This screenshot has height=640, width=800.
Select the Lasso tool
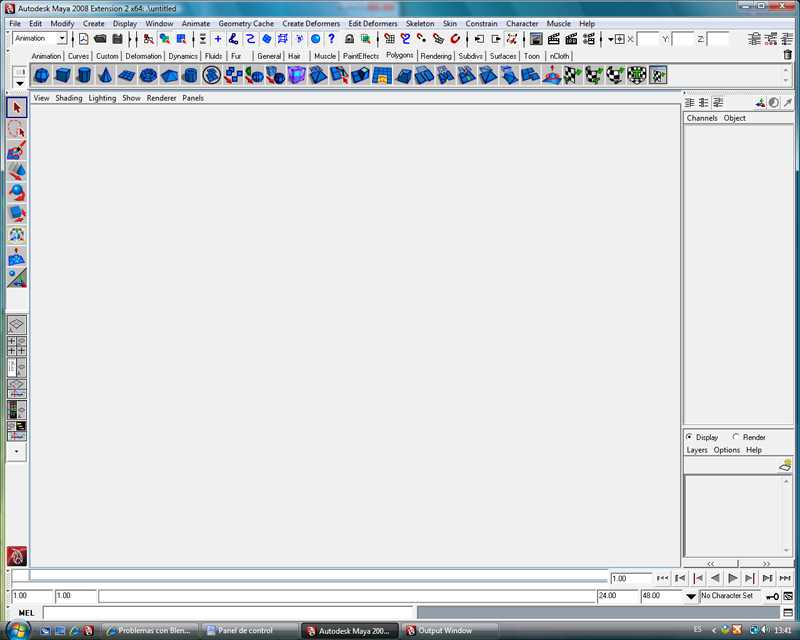pos(17,129)
